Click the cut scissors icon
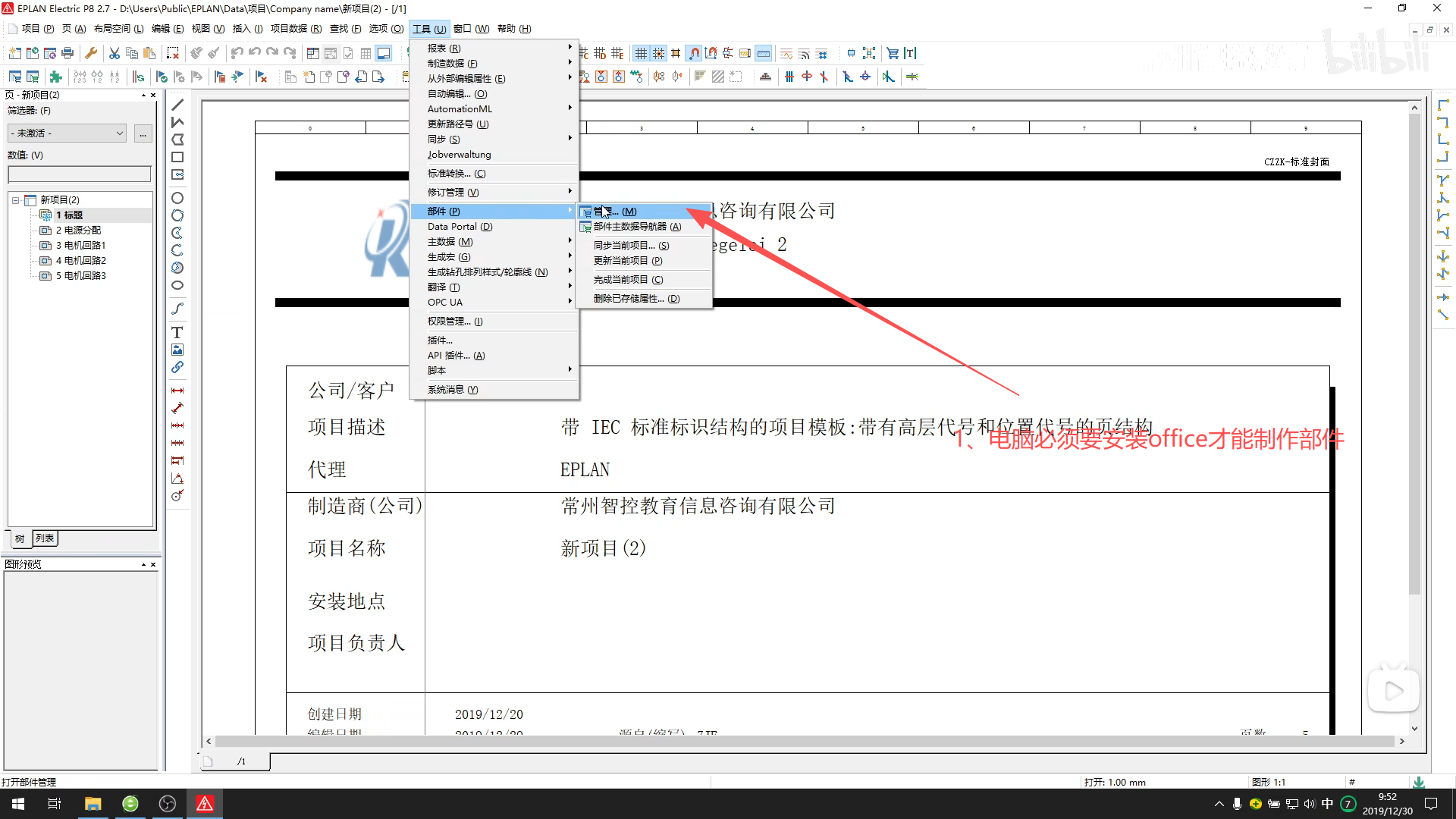 [114, 53]
